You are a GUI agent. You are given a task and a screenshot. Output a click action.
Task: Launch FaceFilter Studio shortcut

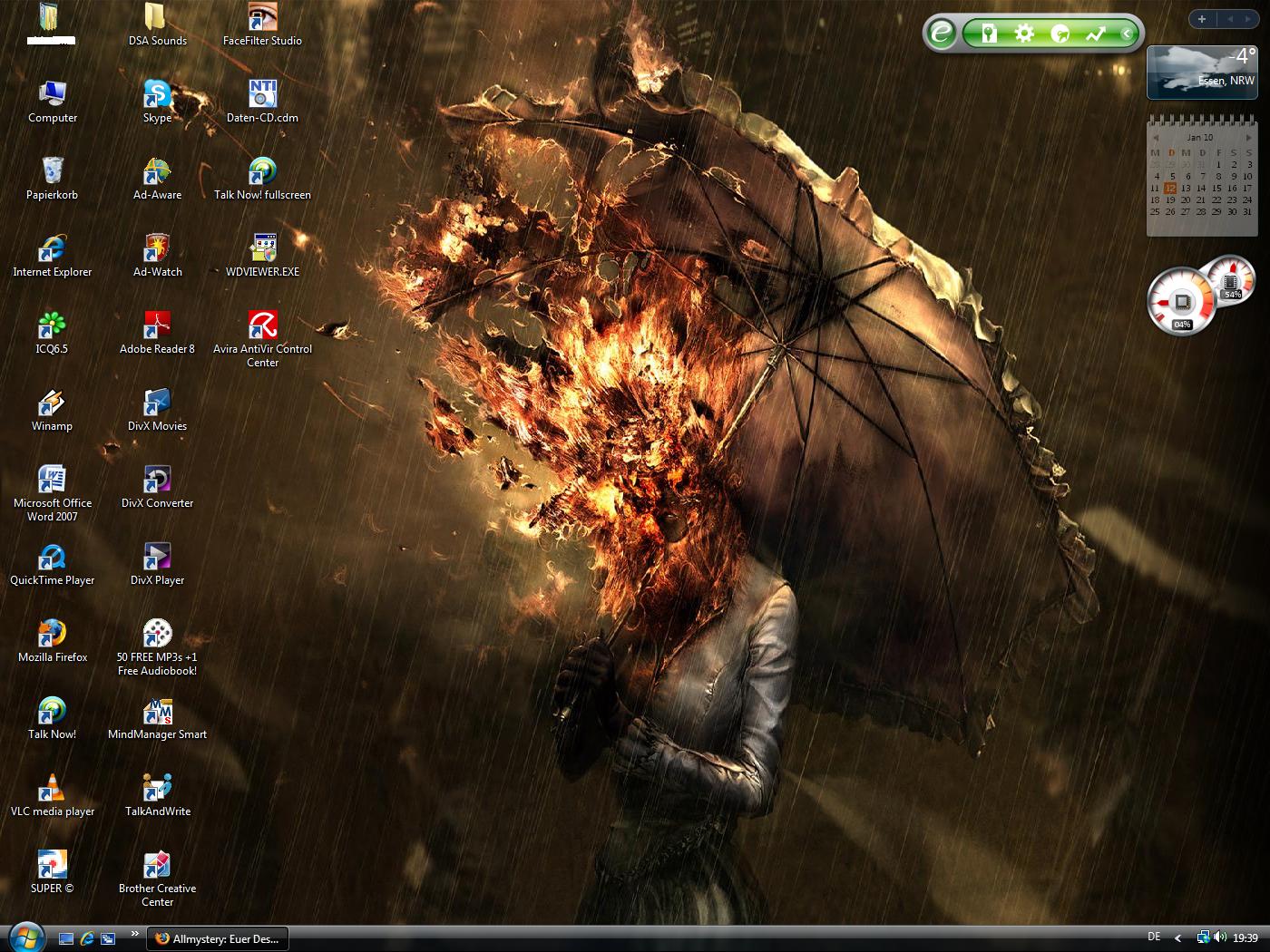tap(262, 24)
